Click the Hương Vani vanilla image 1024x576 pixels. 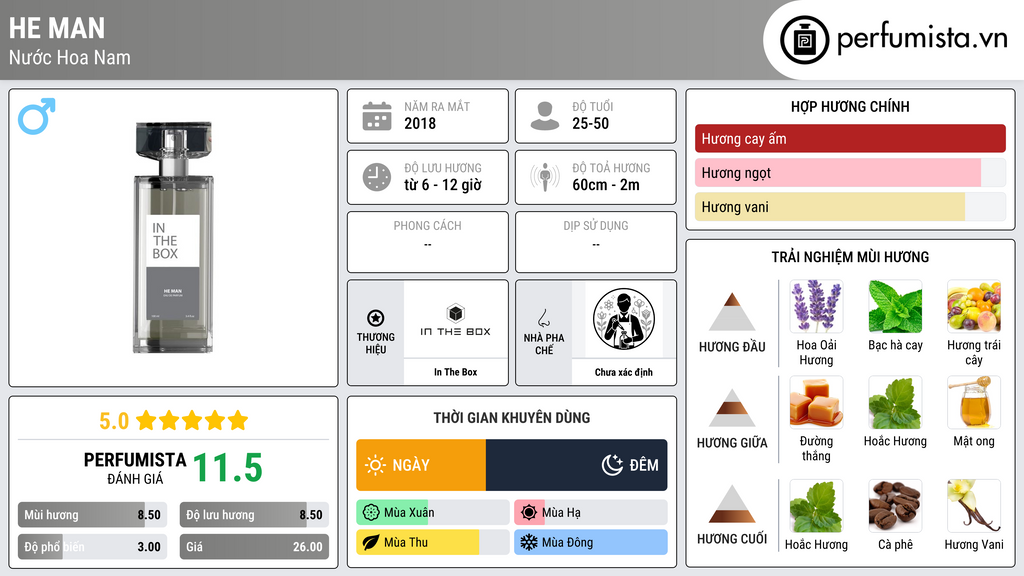coord(974,506)
